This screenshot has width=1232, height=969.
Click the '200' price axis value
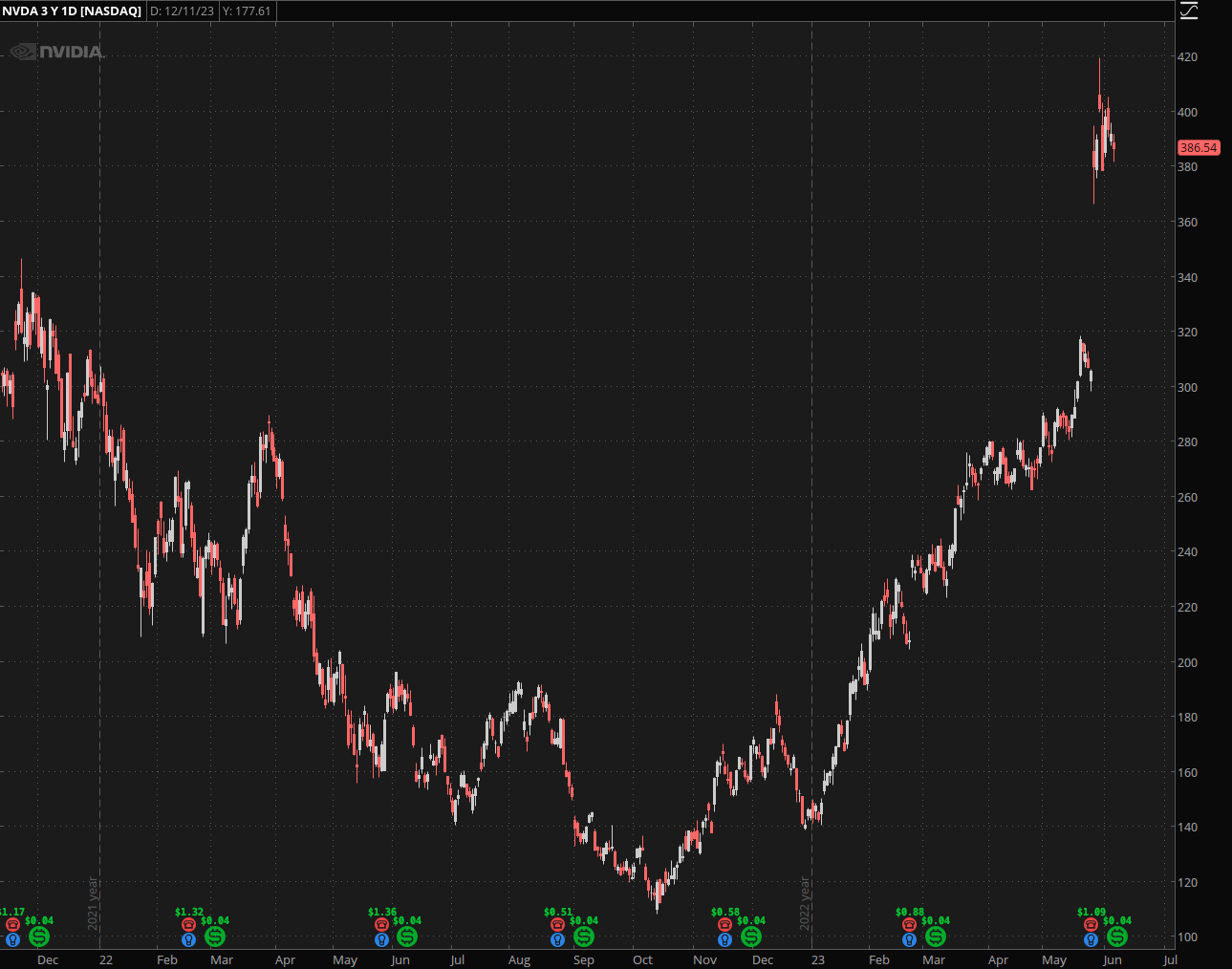(x=1187, y=662)
